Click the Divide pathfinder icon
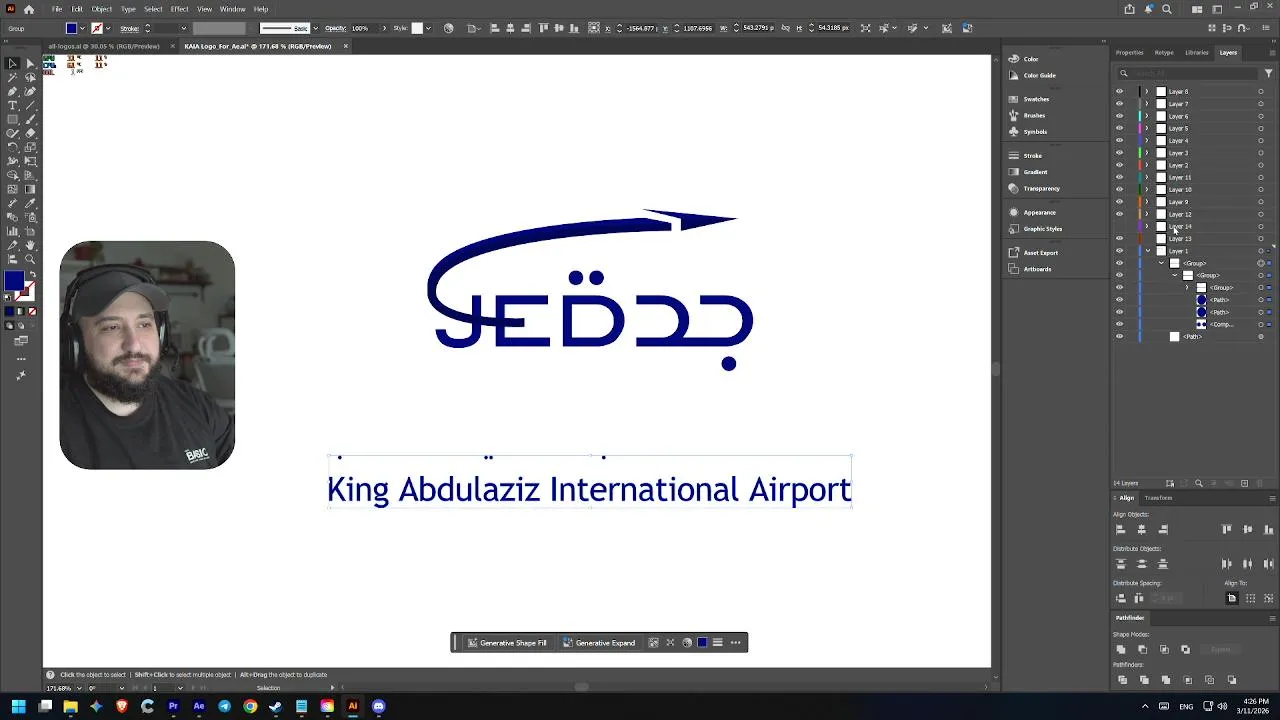 [x=1122, y=680]
